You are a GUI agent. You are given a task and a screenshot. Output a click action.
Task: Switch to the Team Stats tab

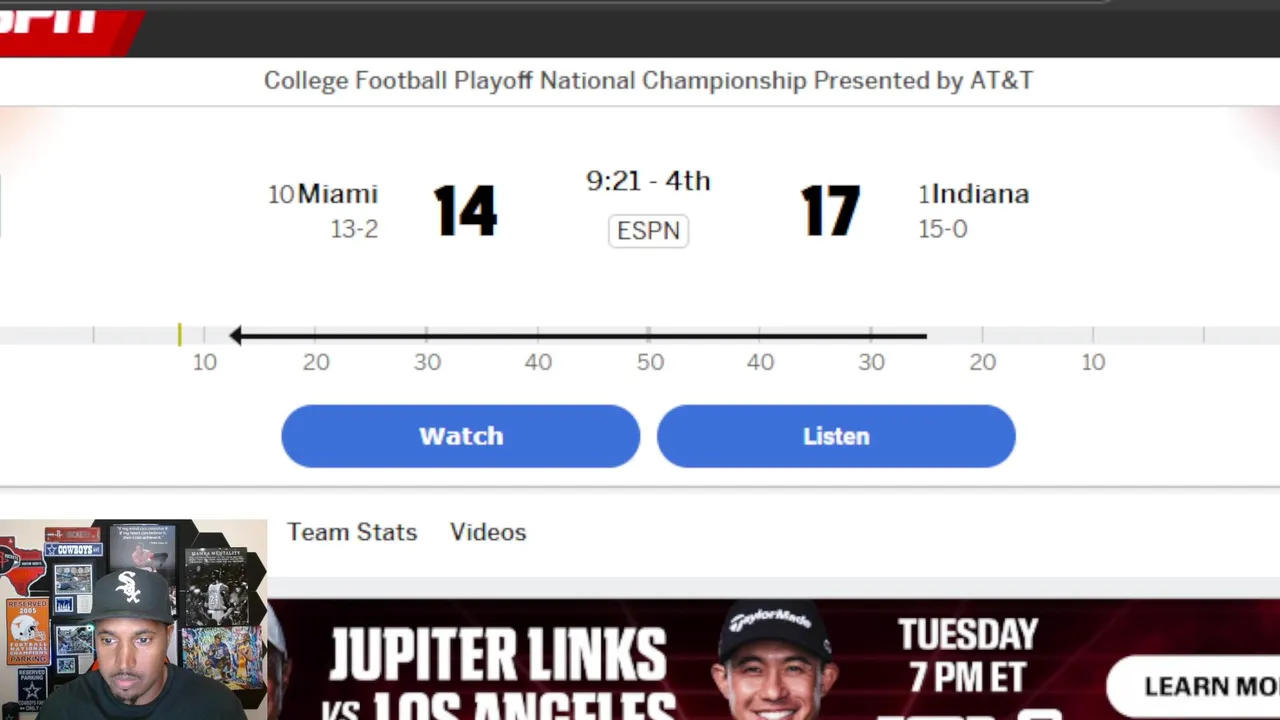[x=352, y=532]
